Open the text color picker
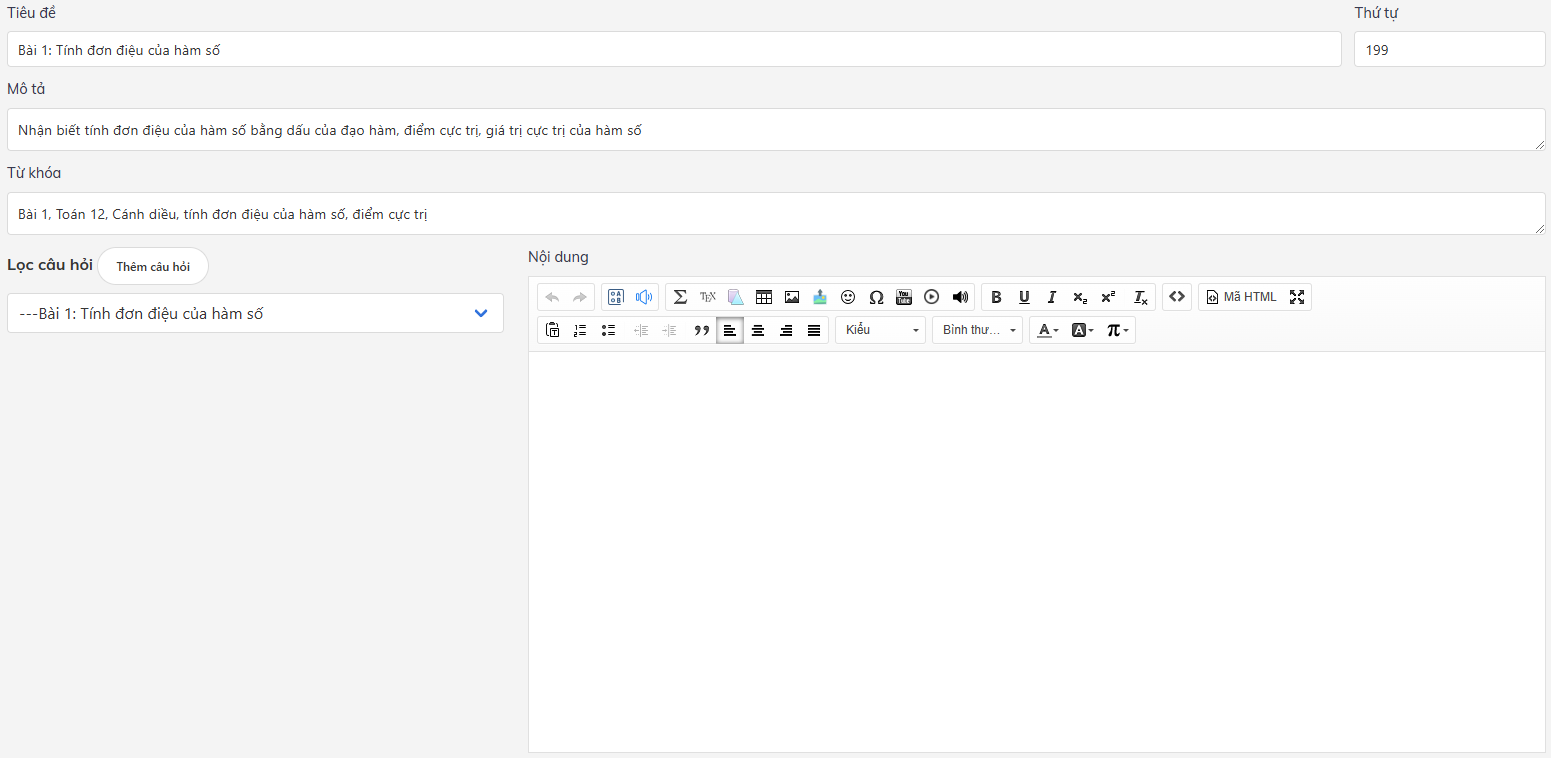This screenshot has width=1551, height=758. (x=1047, y=330)
